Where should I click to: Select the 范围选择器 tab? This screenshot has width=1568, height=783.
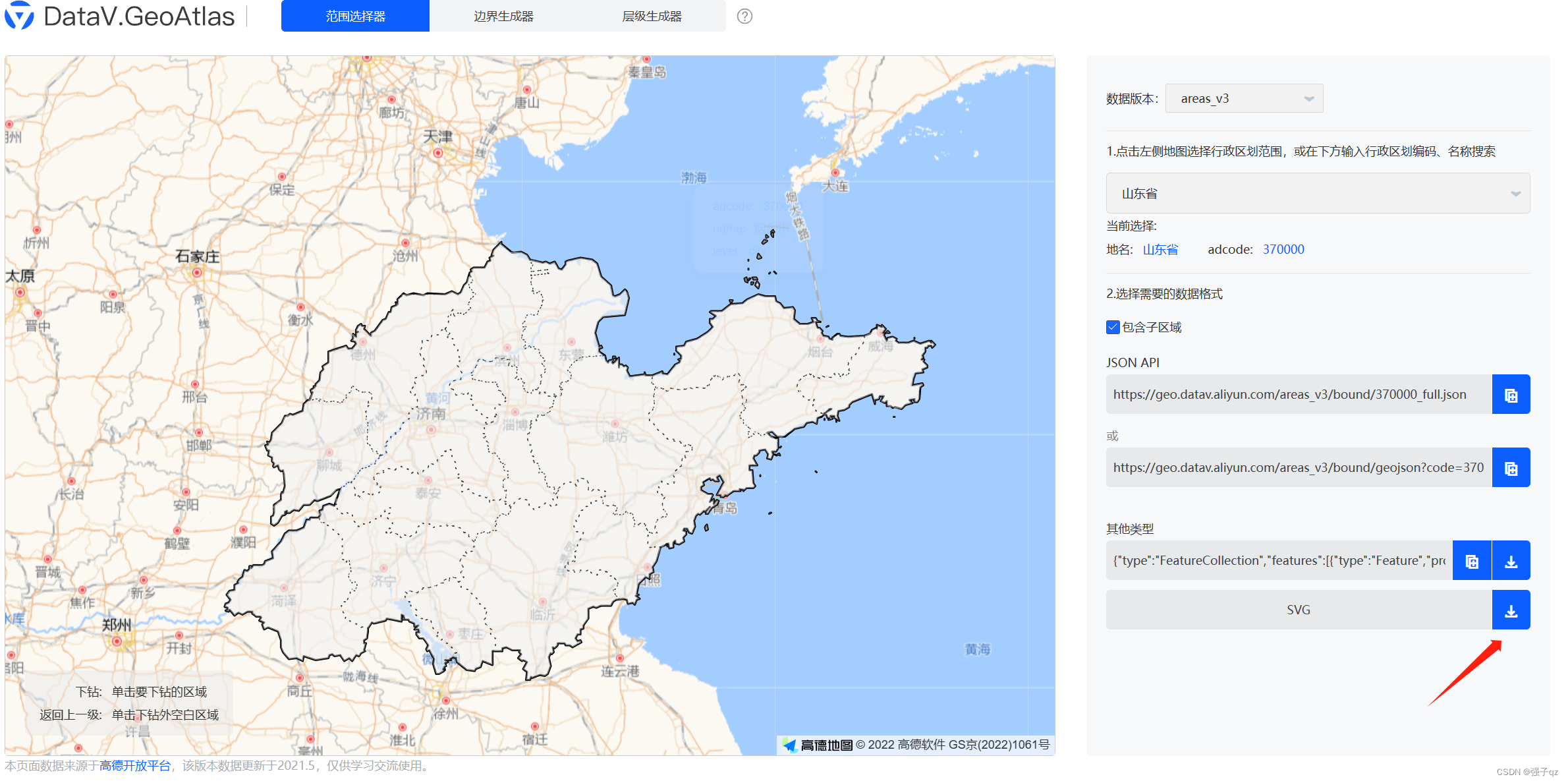355,16
